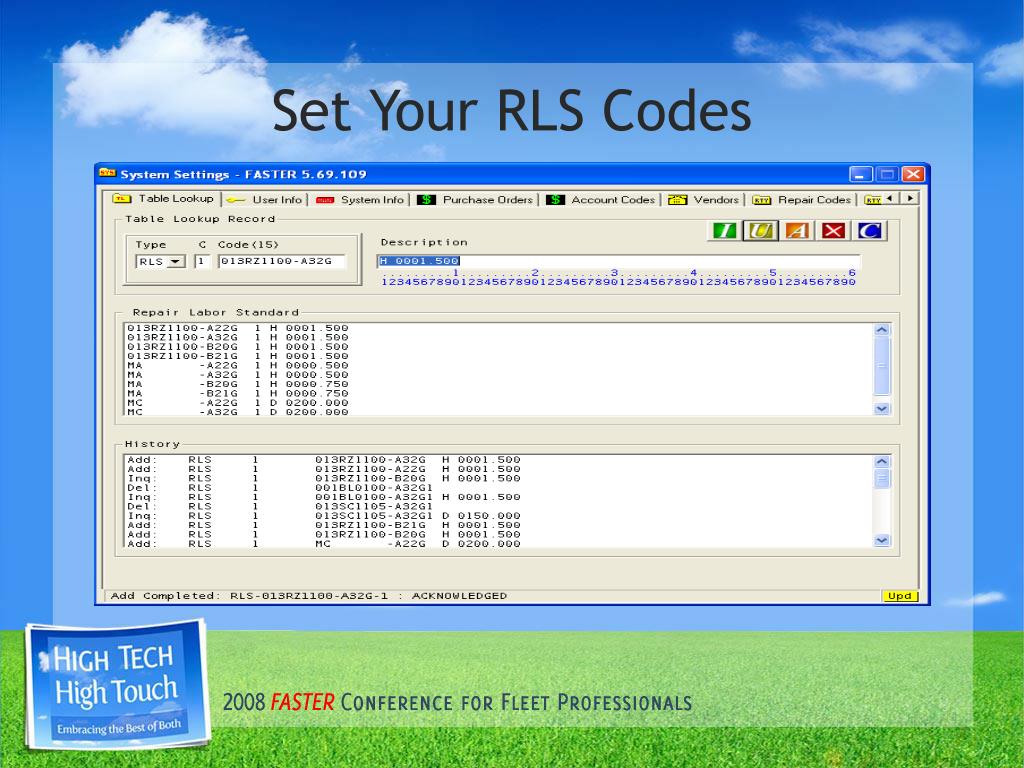Click the green I (Inquire) button

pyautogui.click(x=724, y=231)
